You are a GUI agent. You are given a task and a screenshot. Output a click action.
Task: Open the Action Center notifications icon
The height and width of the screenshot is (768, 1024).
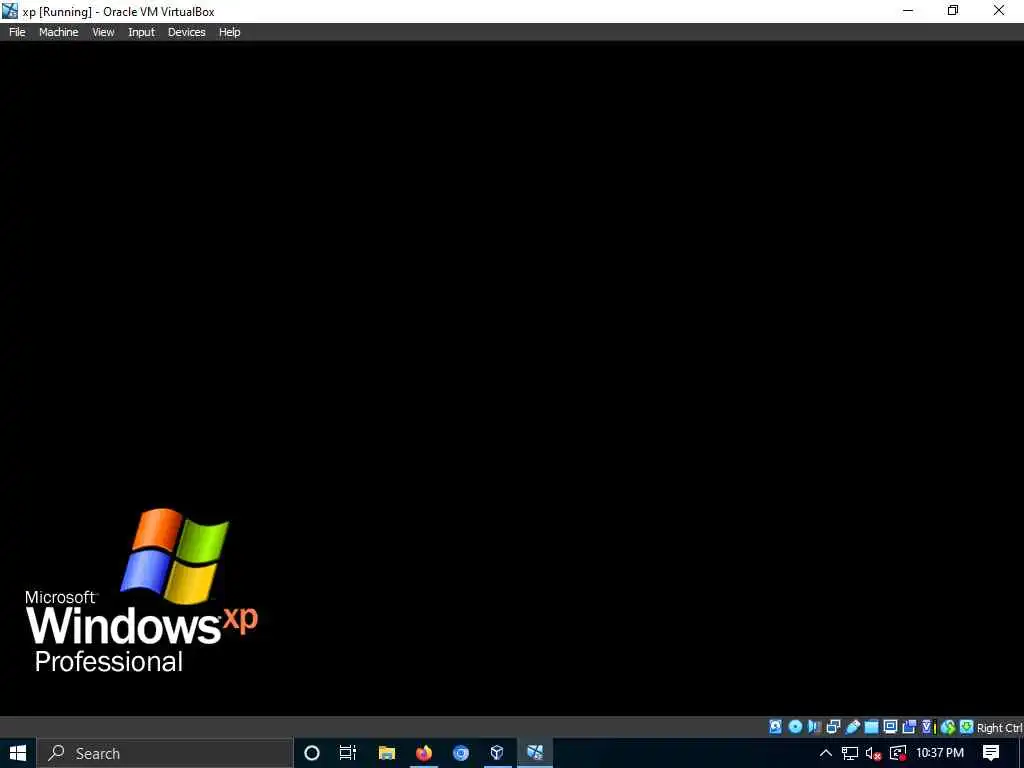[x=991, y=753]
